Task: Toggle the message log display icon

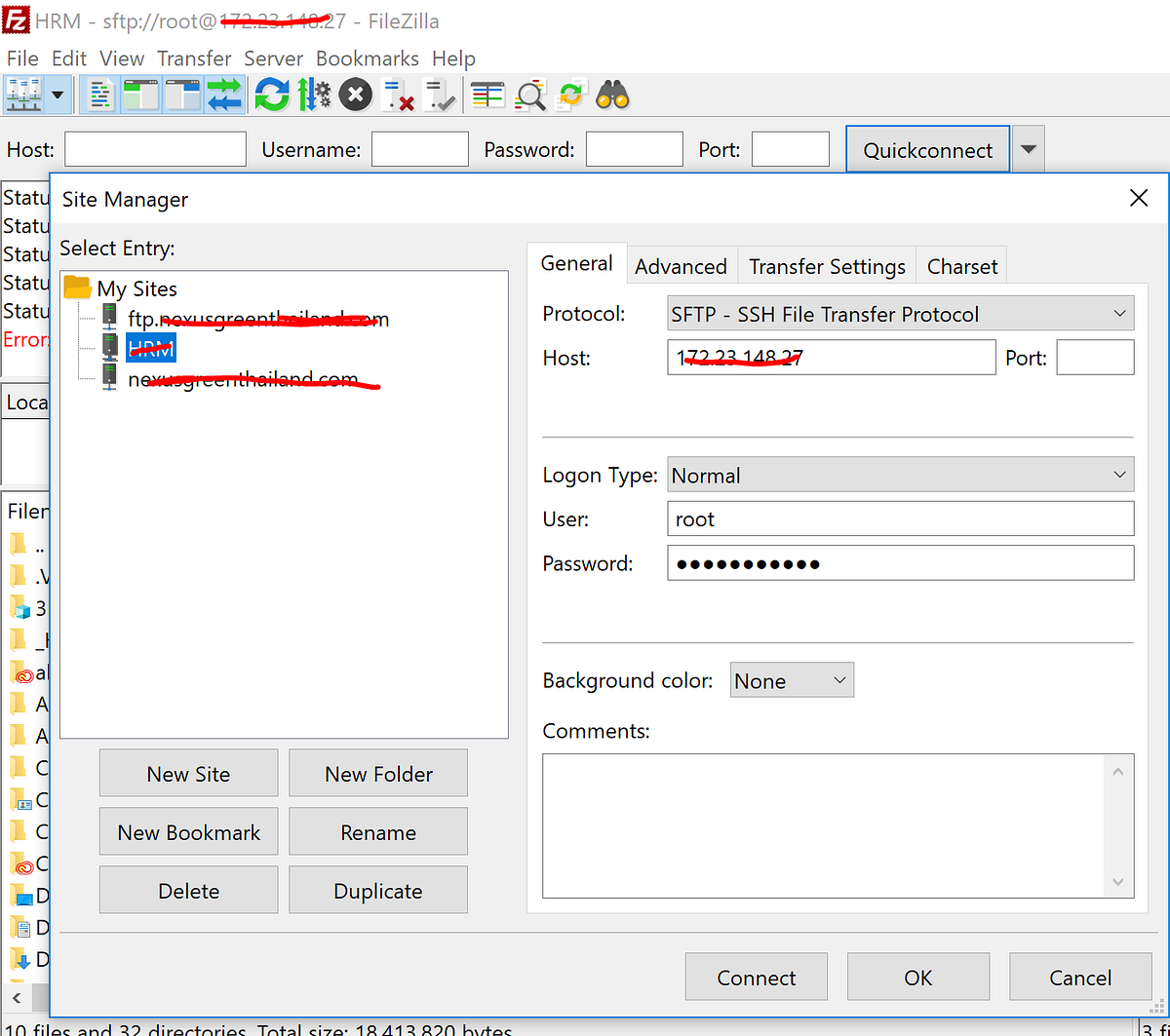Action: pos(101,95)
